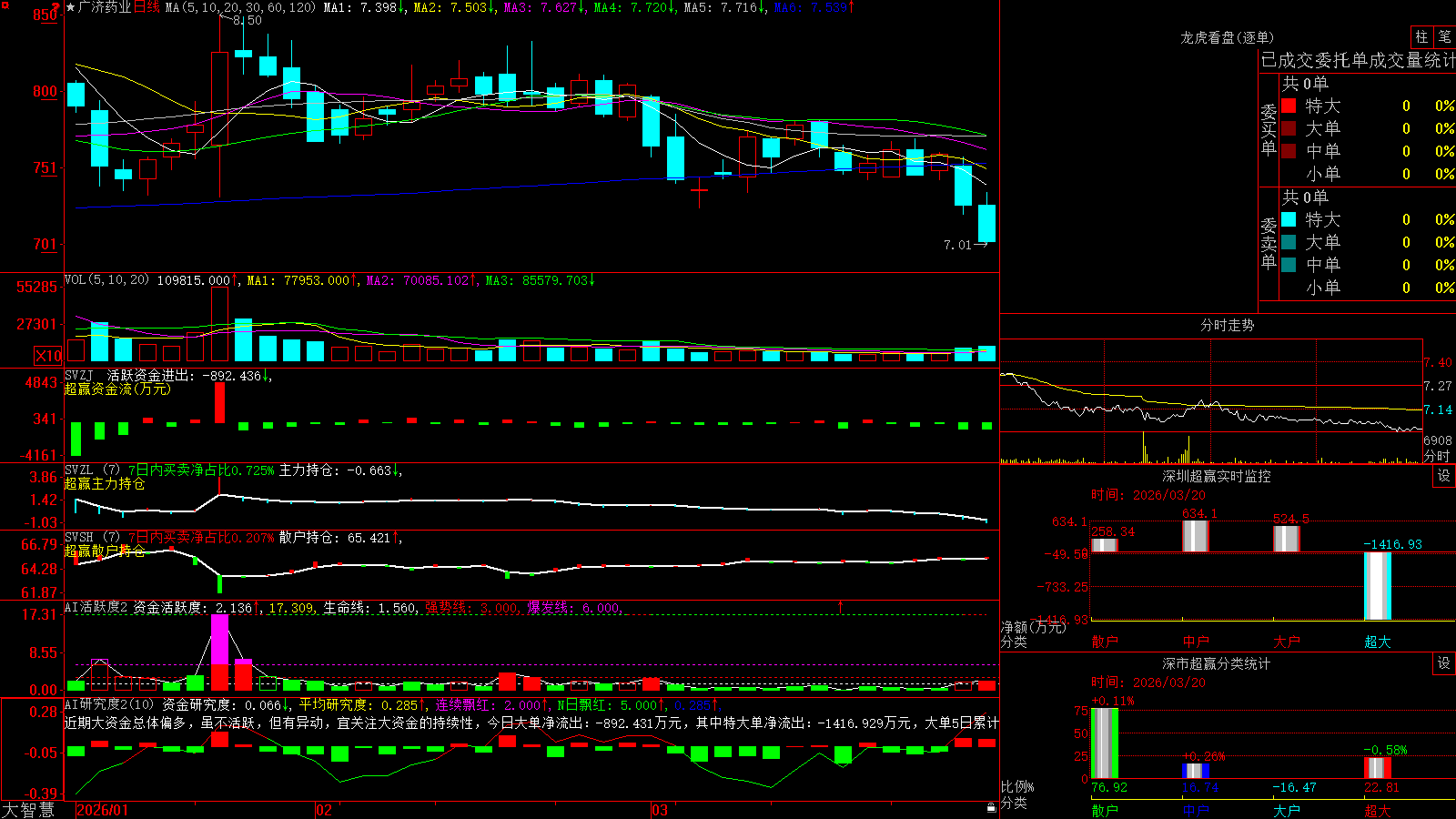
Task: Click the star icon before 广济药业
Action: tap(71, 7)
